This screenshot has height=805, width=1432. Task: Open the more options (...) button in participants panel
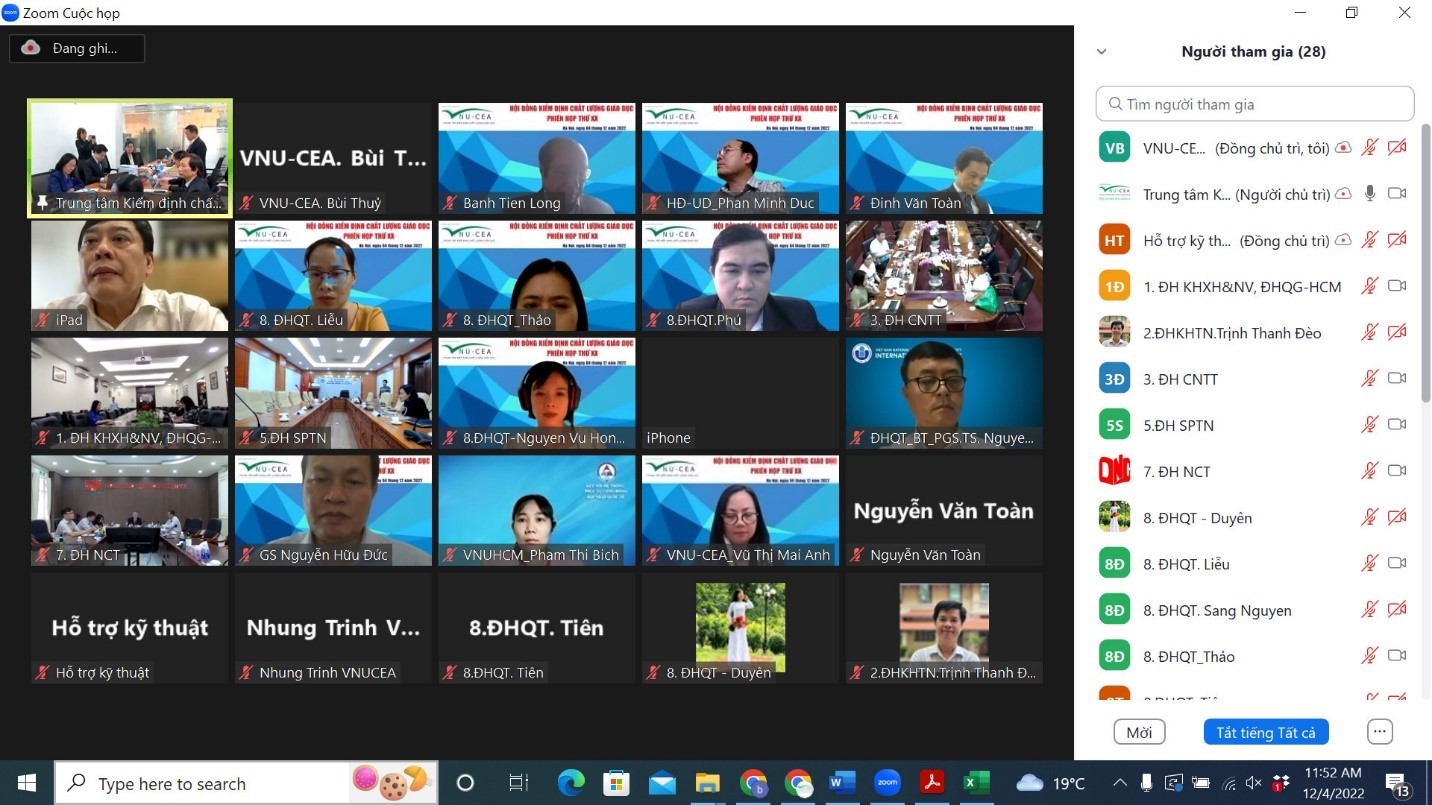click(1380, 732)
